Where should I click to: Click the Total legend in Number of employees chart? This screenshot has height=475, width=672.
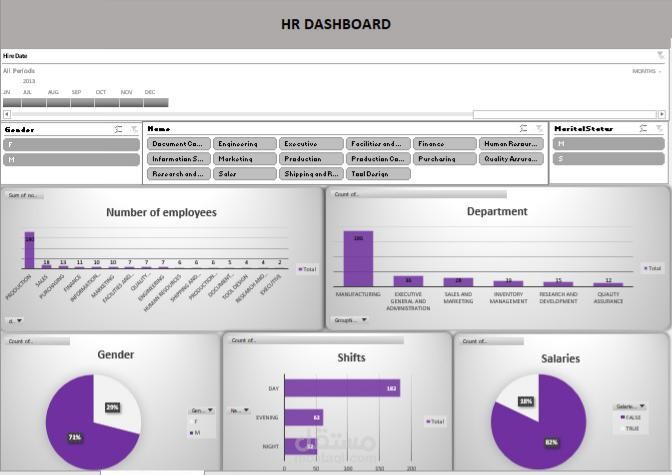[x=307, y=269]
